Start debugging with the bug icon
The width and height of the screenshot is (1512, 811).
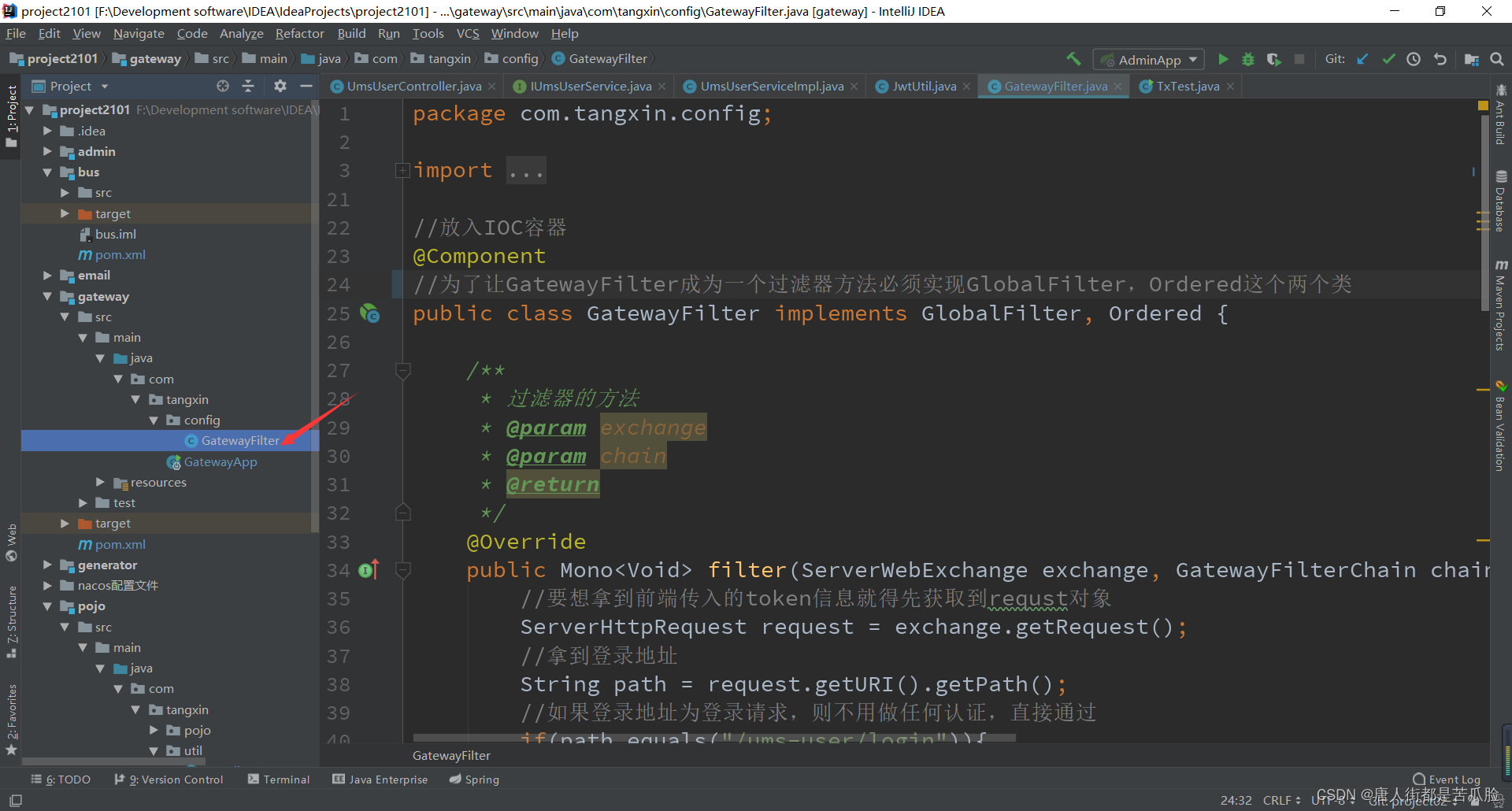point(1248,59)
